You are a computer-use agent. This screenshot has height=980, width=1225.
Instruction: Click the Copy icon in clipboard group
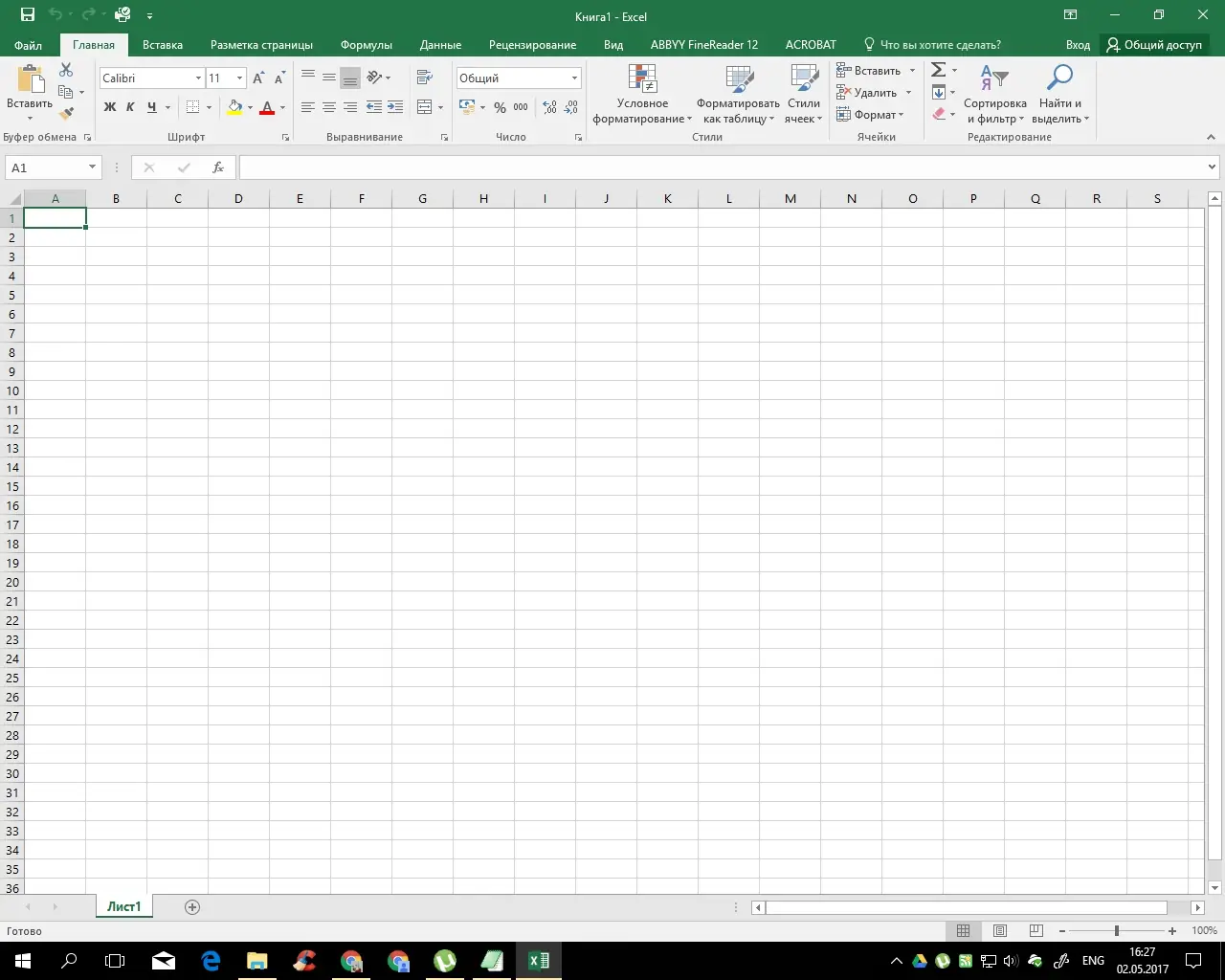(x=66, y=92)
